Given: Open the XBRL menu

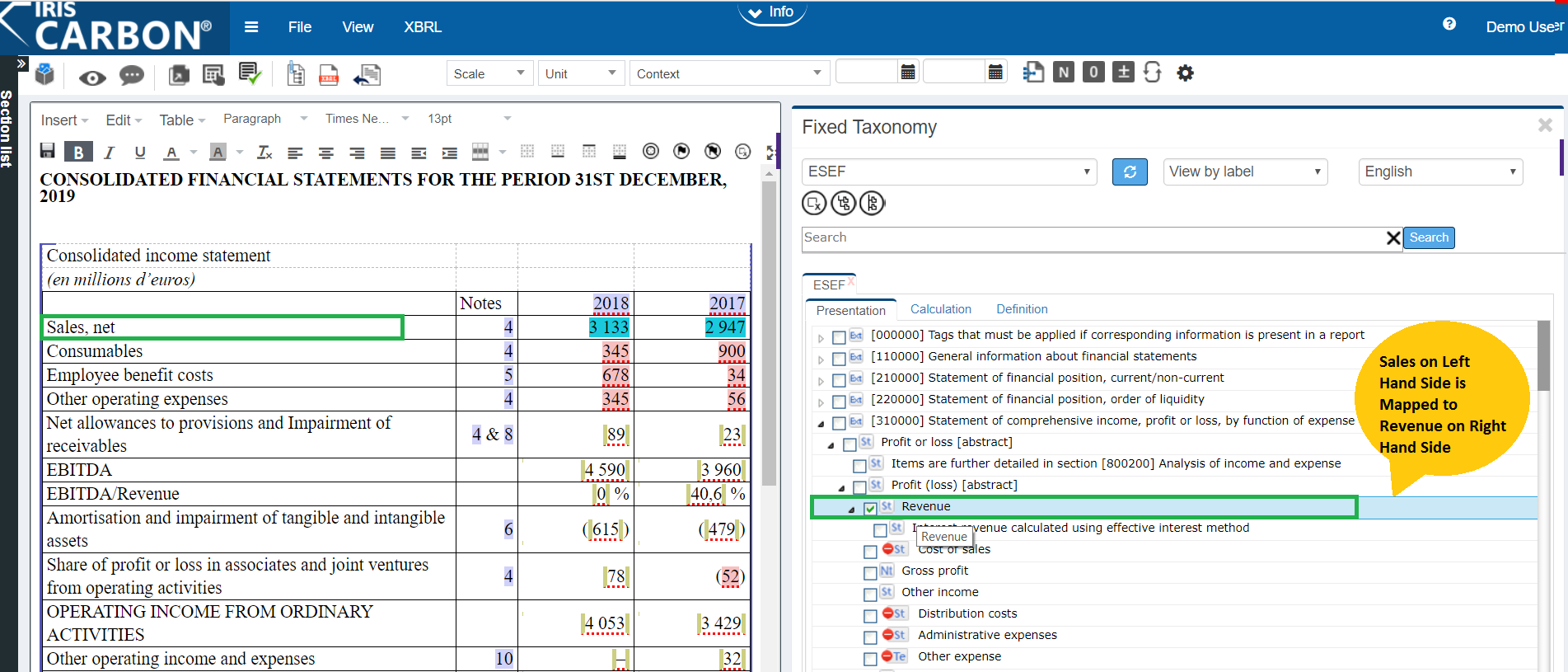Looking at the screenshot, I should (423, 27).
